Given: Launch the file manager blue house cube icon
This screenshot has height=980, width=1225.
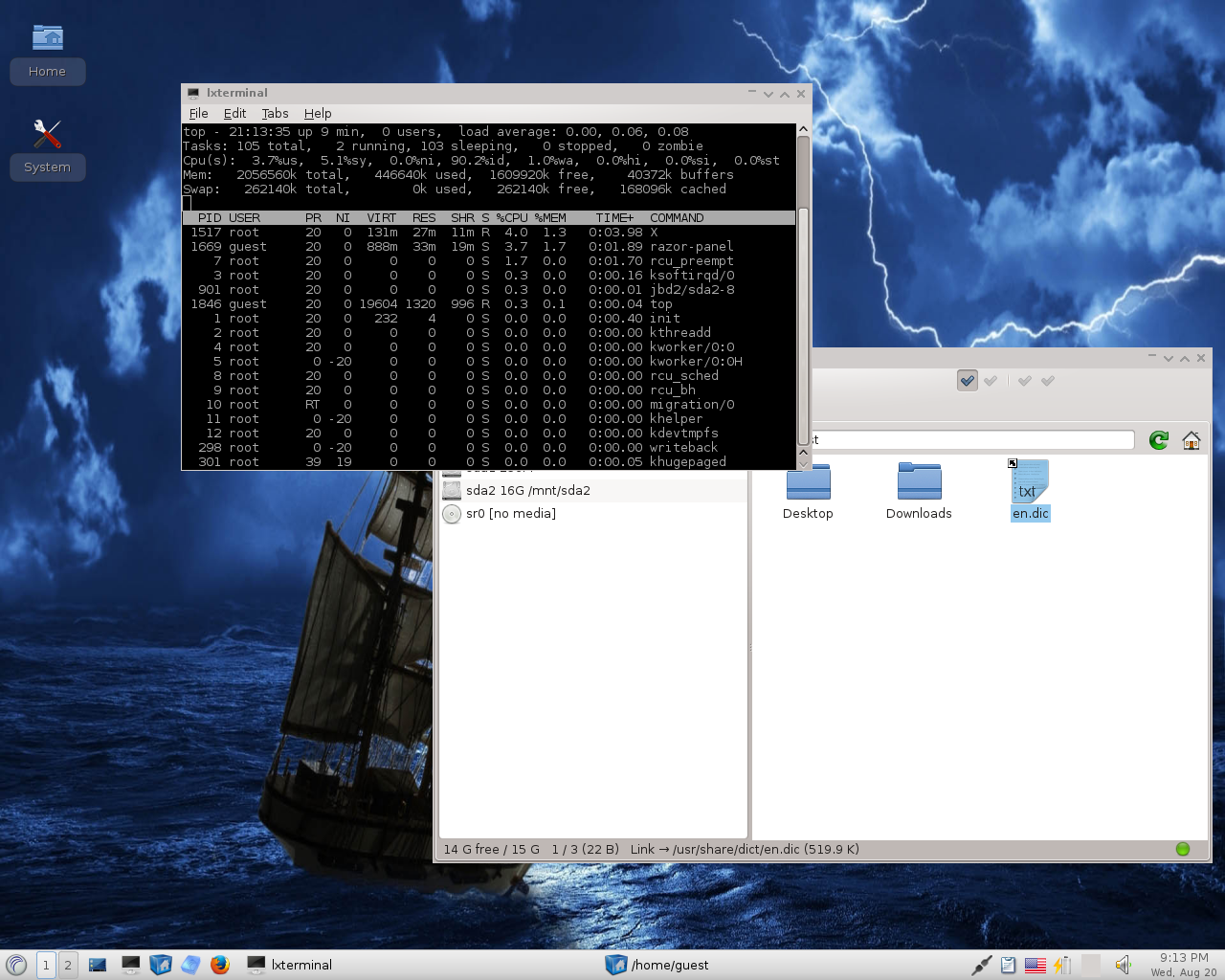Looking at the screenshot, I should (x=161, y=965).
